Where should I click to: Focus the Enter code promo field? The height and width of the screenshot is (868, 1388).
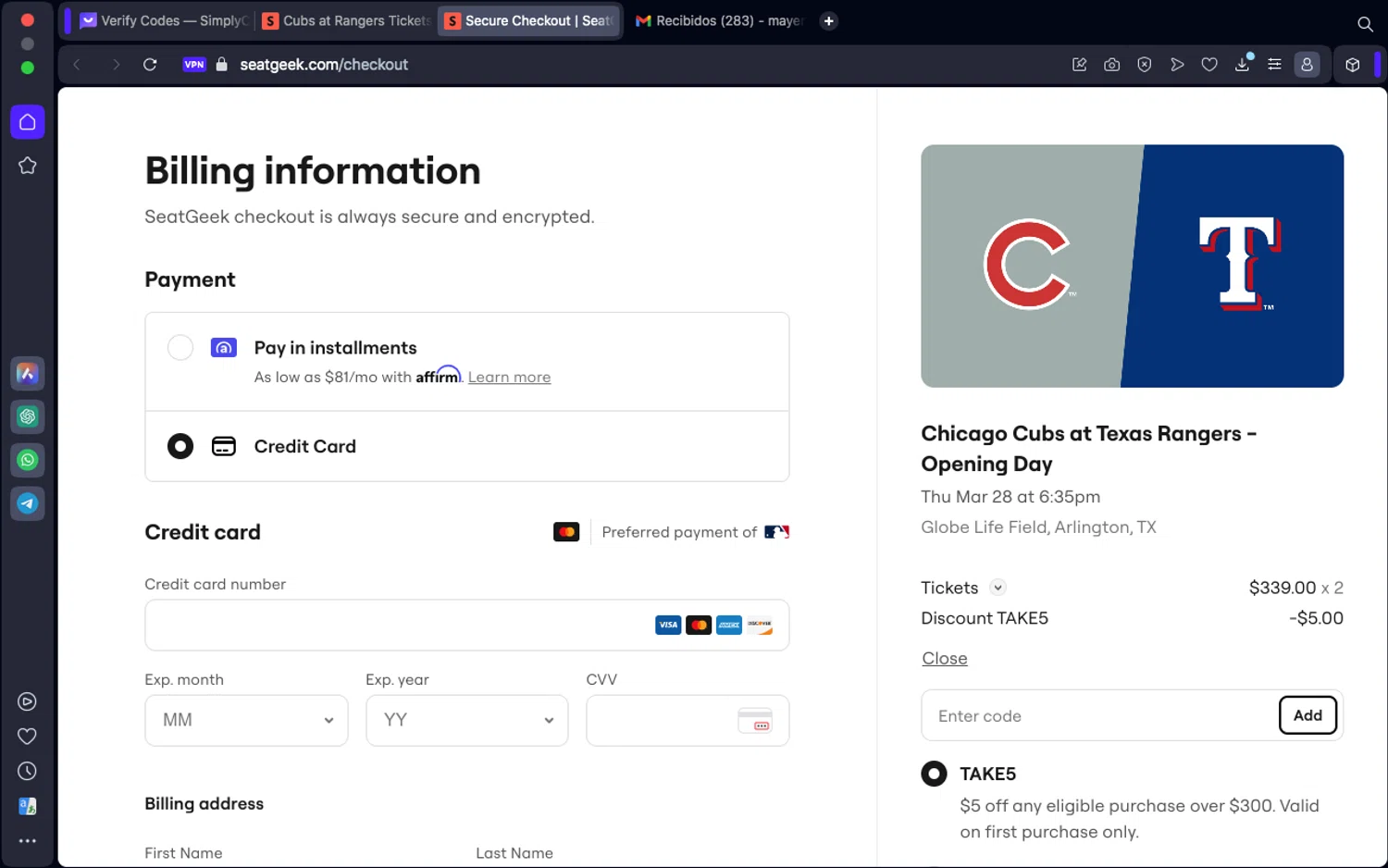coord(1100,715)
